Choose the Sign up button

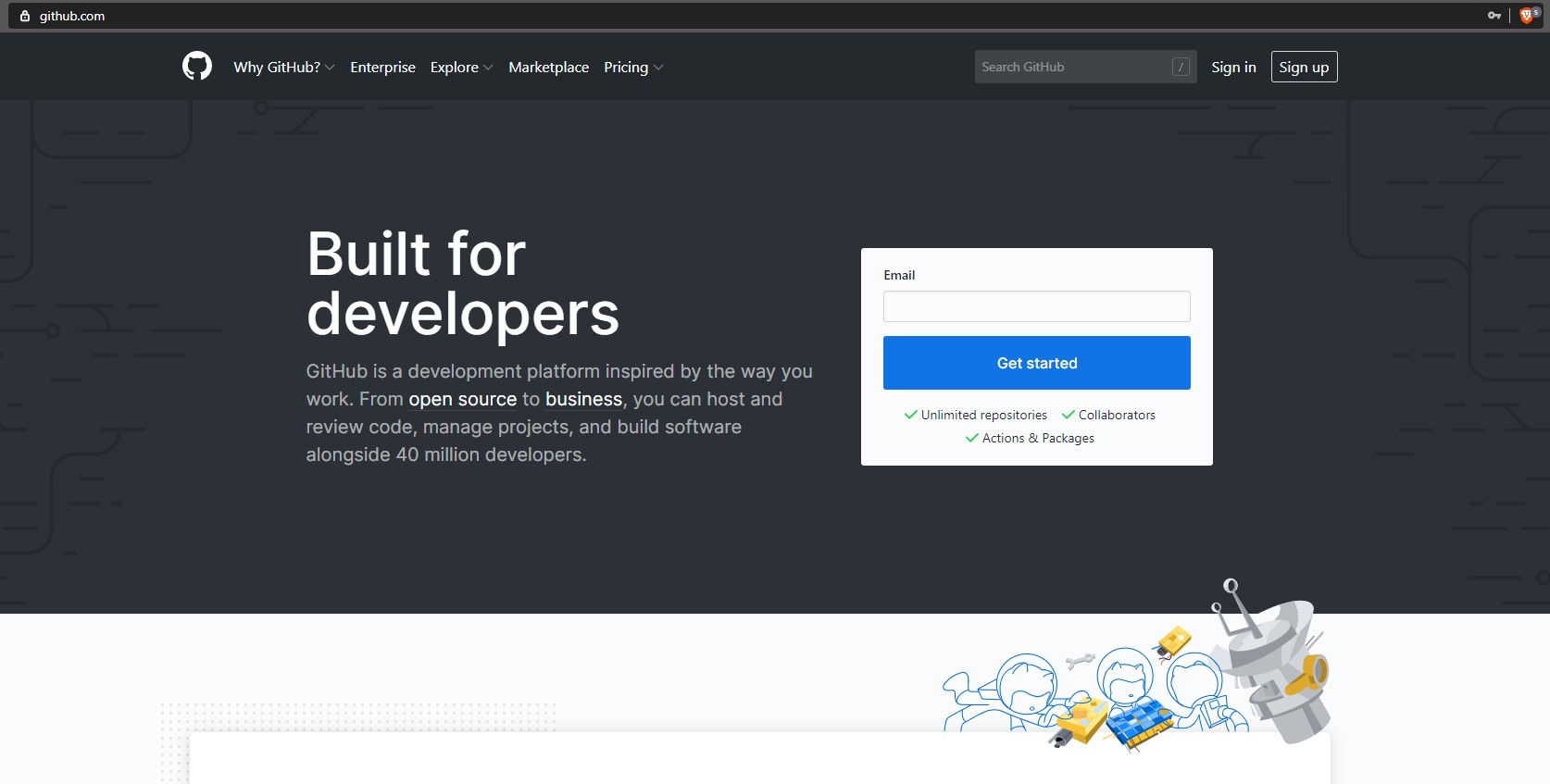click(x=1304, y=67)
